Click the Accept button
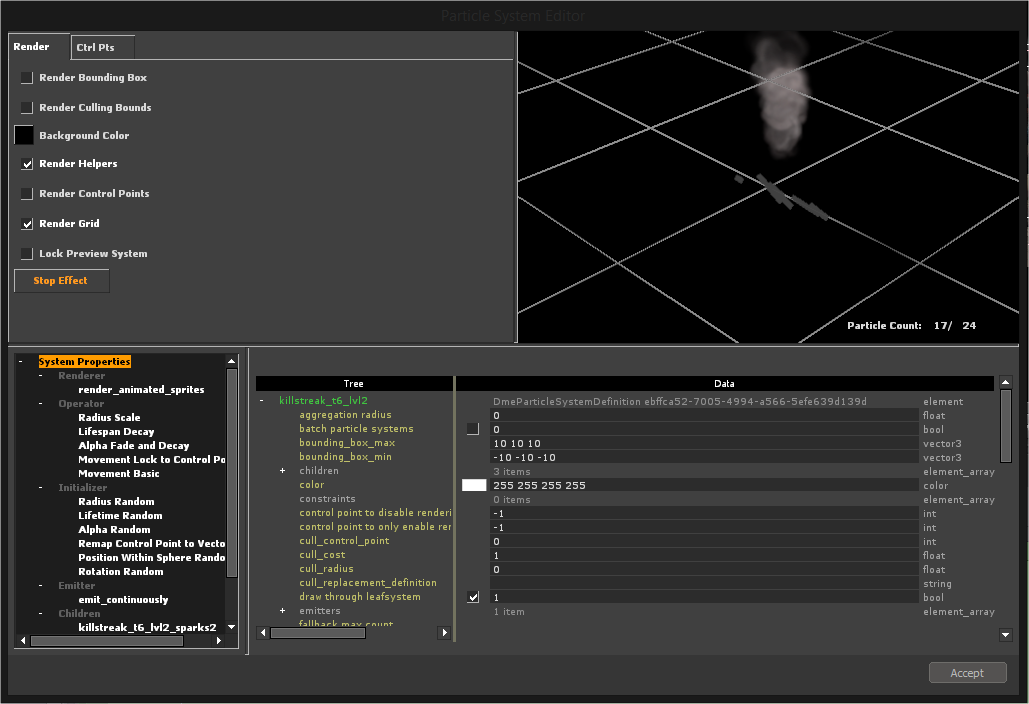Image resolution: width=1029 pixels, height=704 pixels. point(967,673)
